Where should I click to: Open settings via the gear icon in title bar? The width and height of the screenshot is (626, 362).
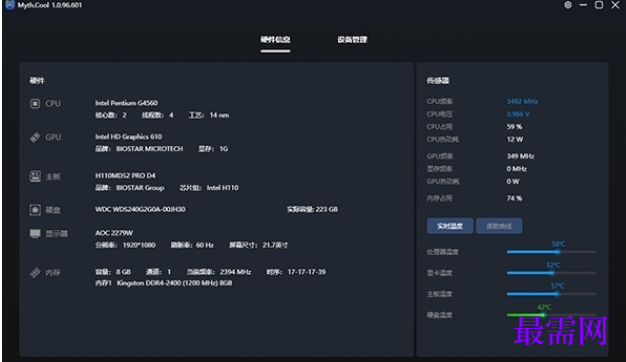coord(568,5)
